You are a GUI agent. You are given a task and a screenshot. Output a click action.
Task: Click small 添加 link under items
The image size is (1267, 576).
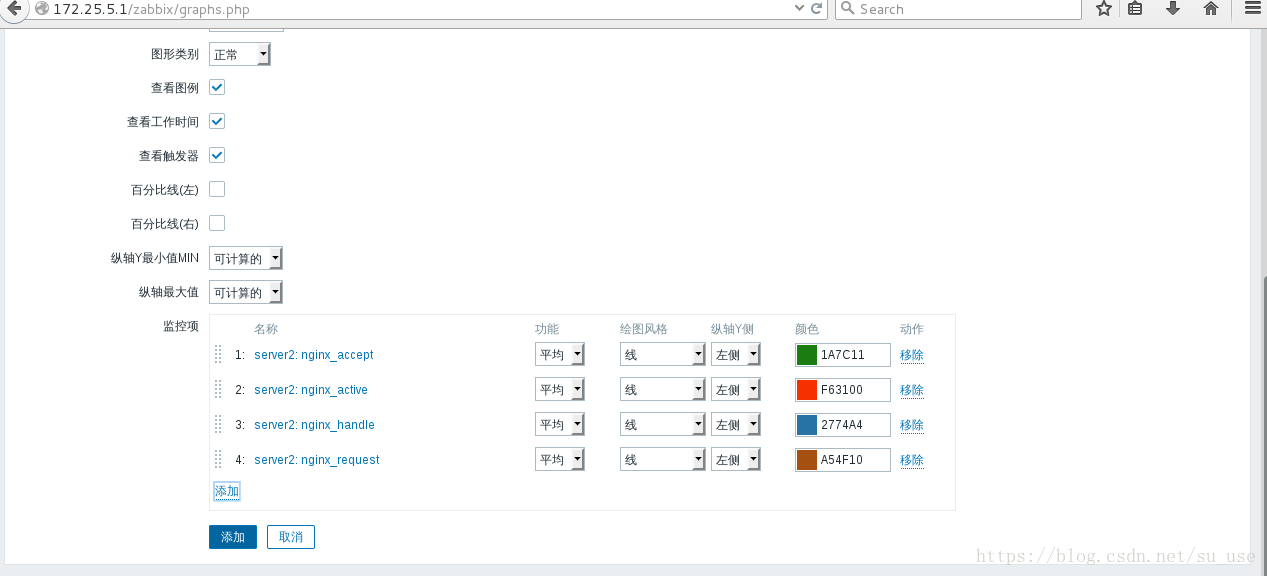tap(227, 491)
